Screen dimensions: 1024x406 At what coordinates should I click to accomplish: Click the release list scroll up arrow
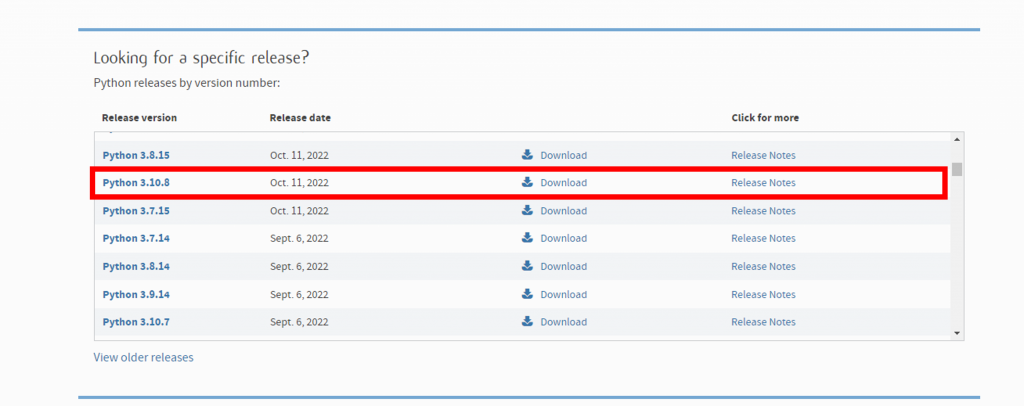pyautogui.click(x=957, y=139)
